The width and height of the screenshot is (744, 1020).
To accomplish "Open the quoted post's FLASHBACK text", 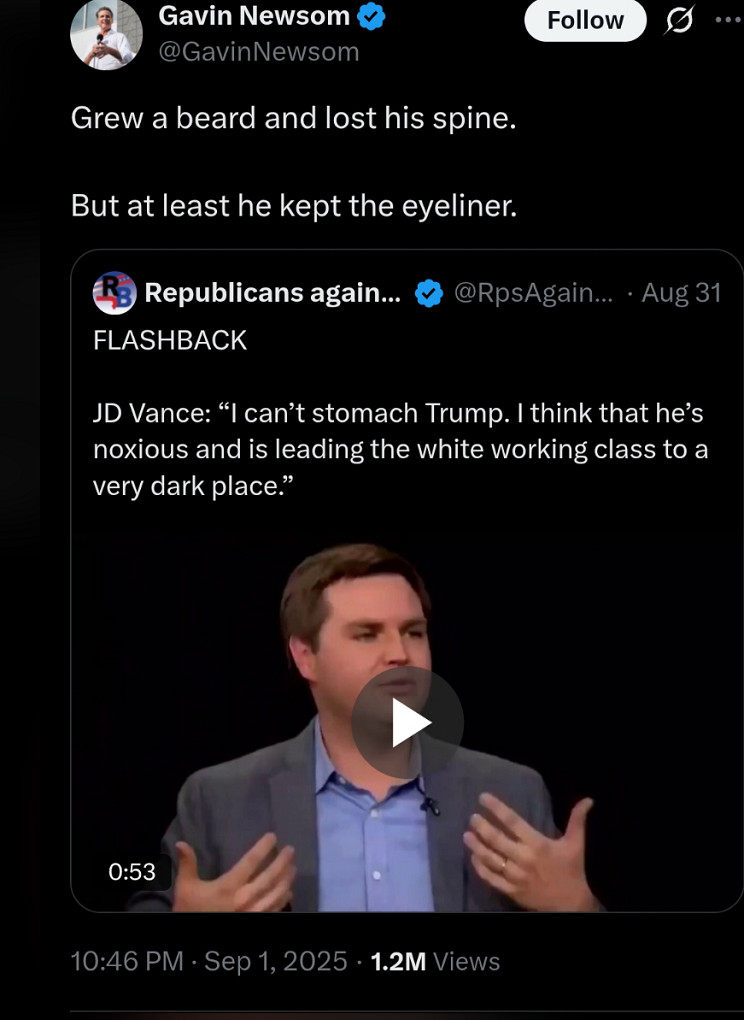I will 170,341.
